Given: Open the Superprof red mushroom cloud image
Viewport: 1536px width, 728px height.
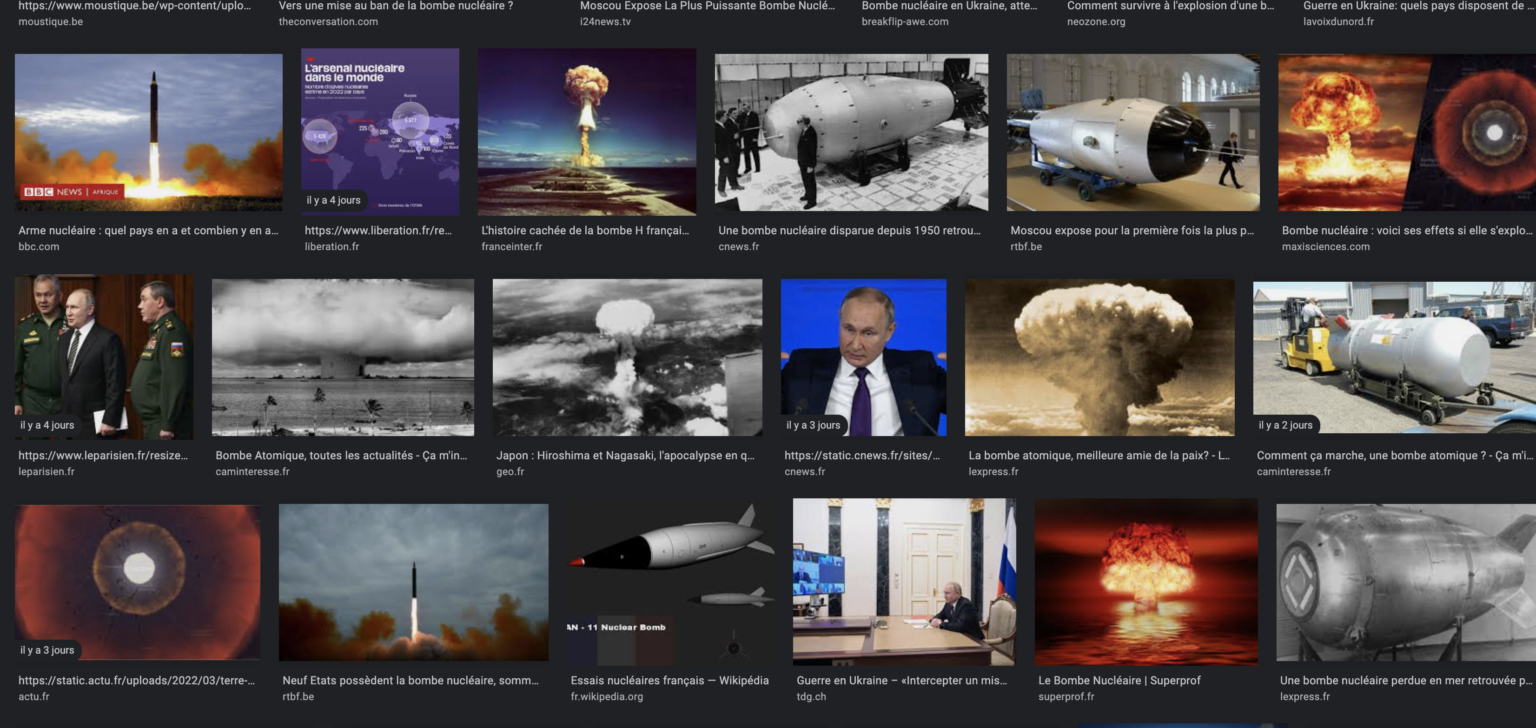Looking at the screenshot, I should [1146, 582].
